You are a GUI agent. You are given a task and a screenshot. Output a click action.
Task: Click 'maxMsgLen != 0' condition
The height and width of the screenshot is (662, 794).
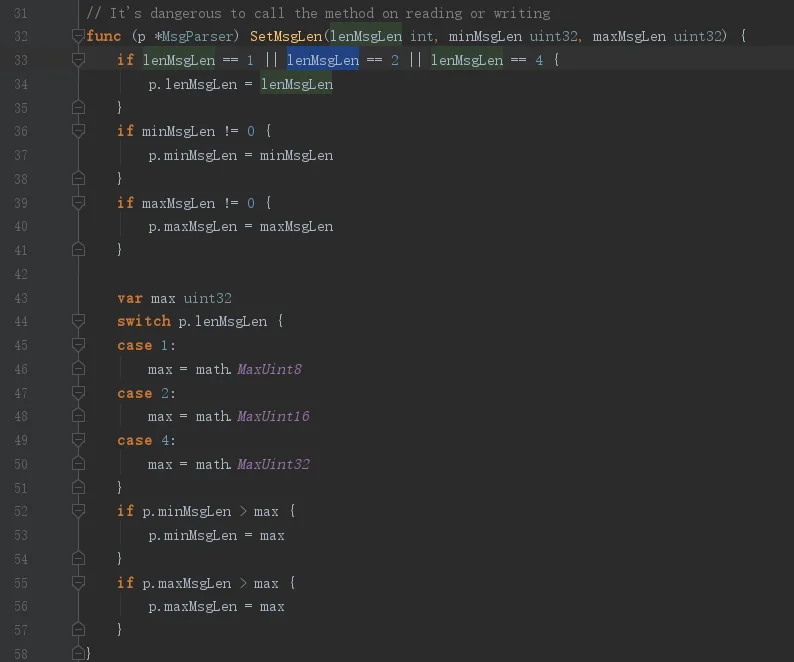point(198,203)
